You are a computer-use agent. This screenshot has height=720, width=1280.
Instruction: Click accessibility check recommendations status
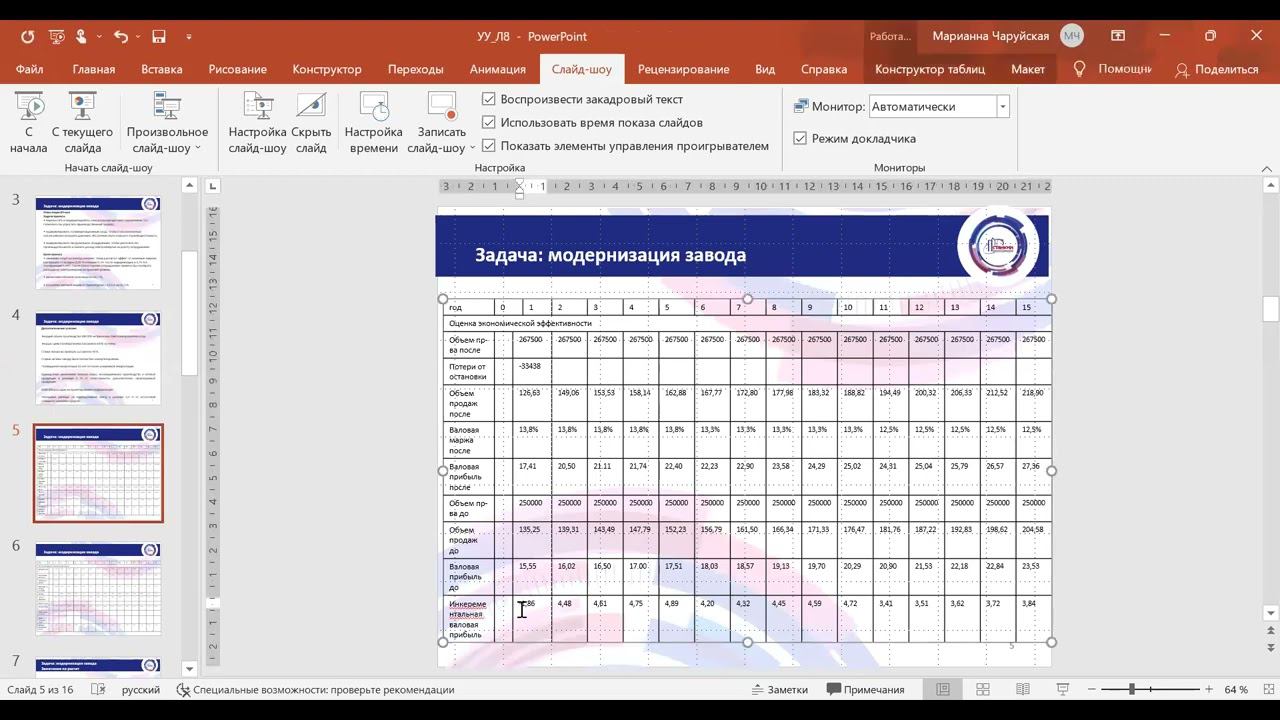315,689
